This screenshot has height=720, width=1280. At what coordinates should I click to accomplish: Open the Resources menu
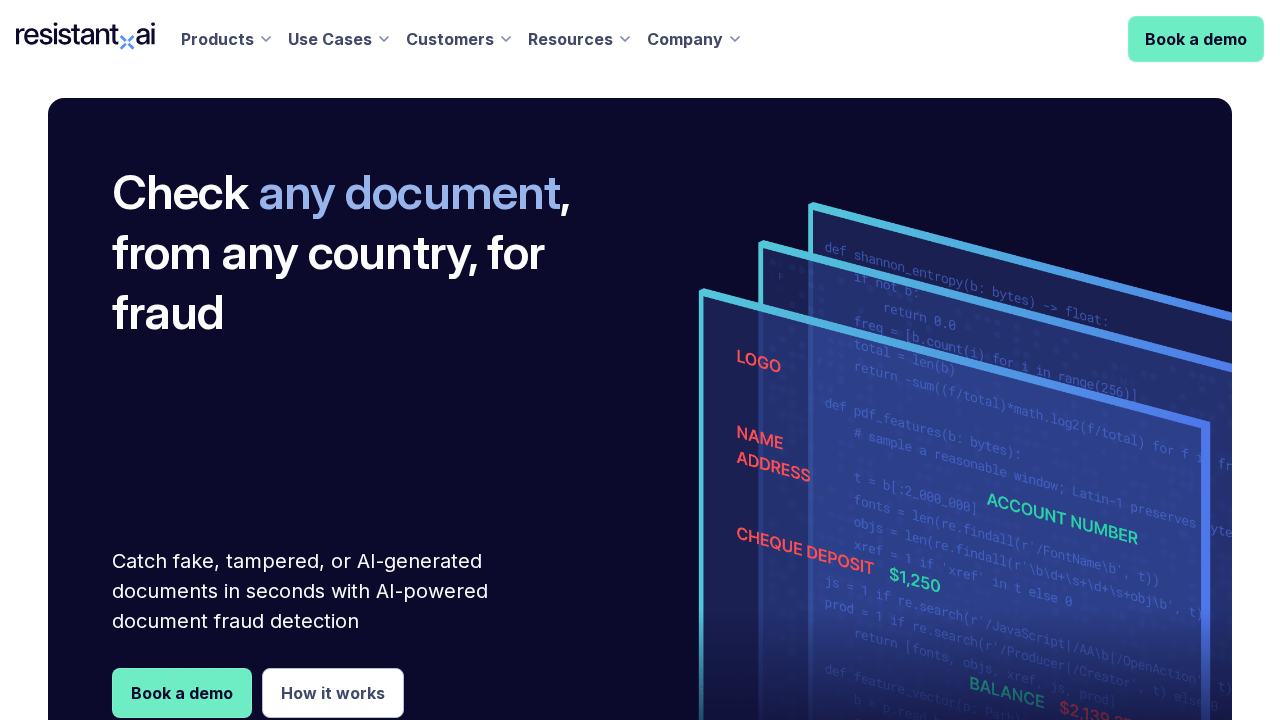point(570,39)
